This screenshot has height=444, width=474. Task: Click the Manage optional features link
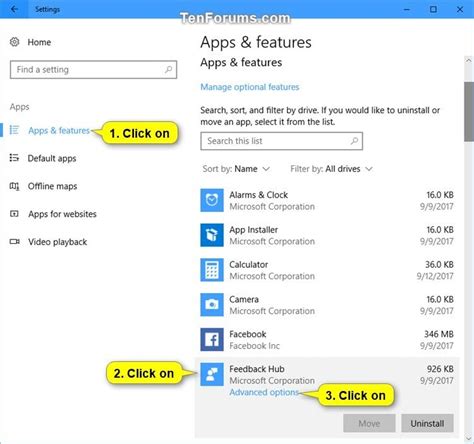[250, 87]
